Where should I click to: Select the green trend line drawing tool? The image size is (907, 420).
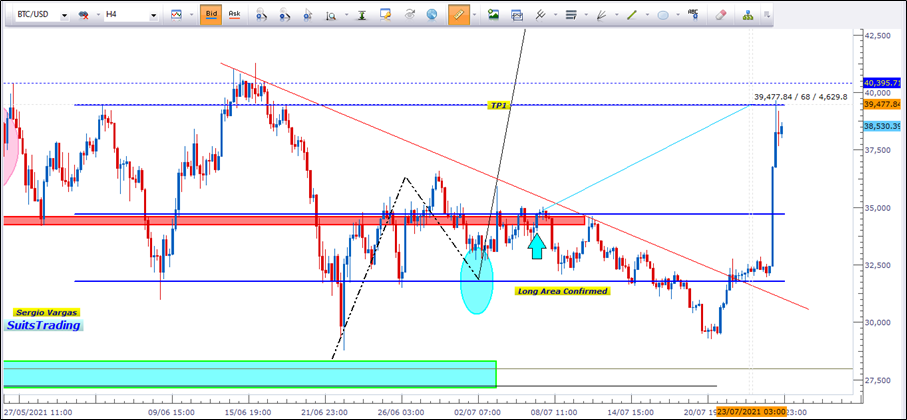631,15
